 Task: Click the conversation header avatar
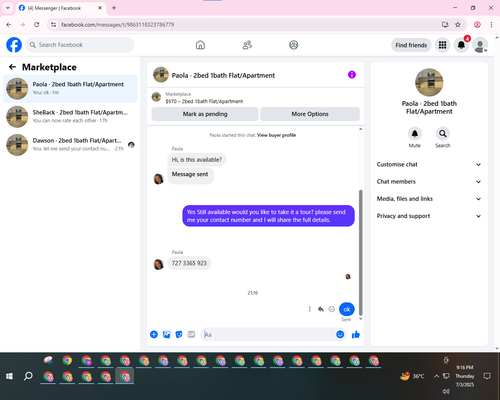coord(161,75)
